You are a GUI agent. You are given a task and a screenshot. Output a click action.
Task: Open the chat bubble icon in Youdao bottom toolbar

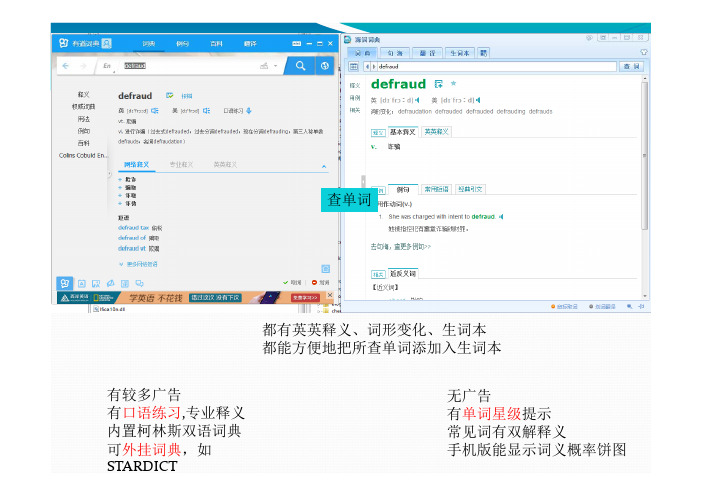(x=140, y=283)
